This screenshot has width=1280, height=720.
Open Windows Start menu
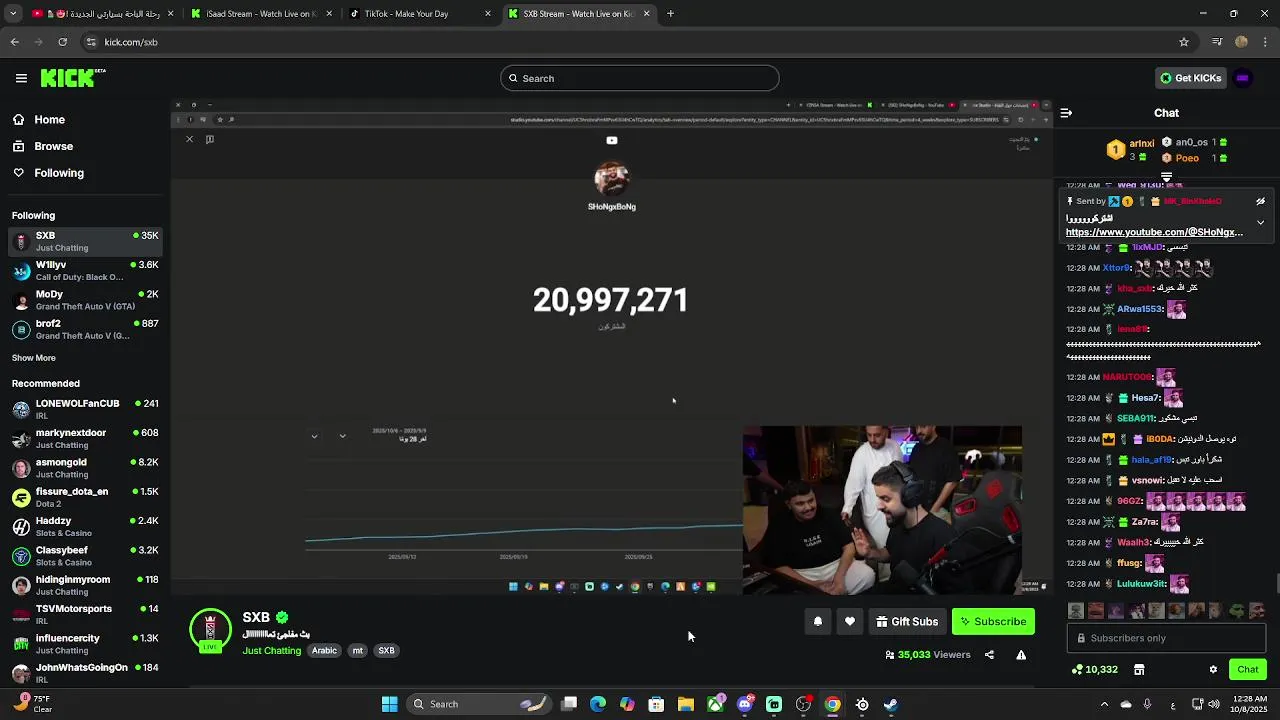tap(389, 704)
